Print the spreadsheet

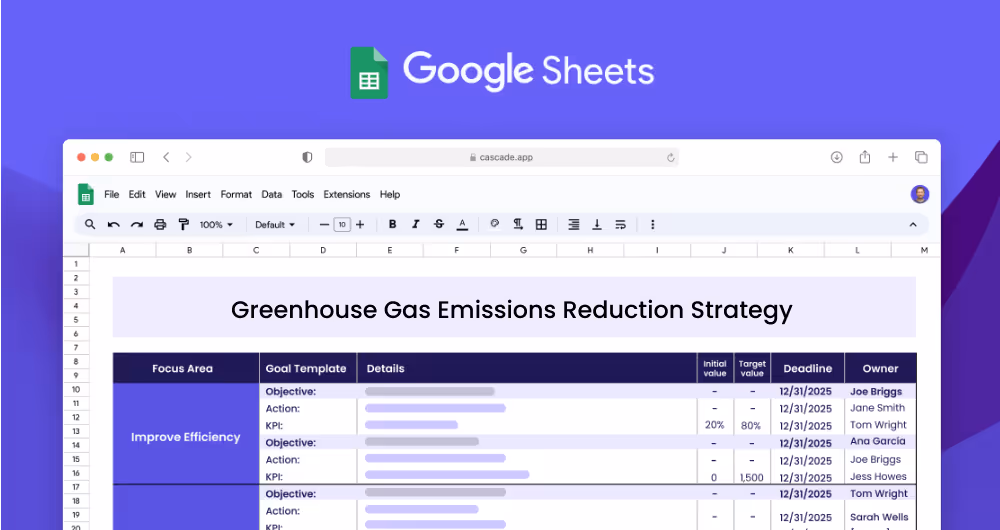coord(160,225)
